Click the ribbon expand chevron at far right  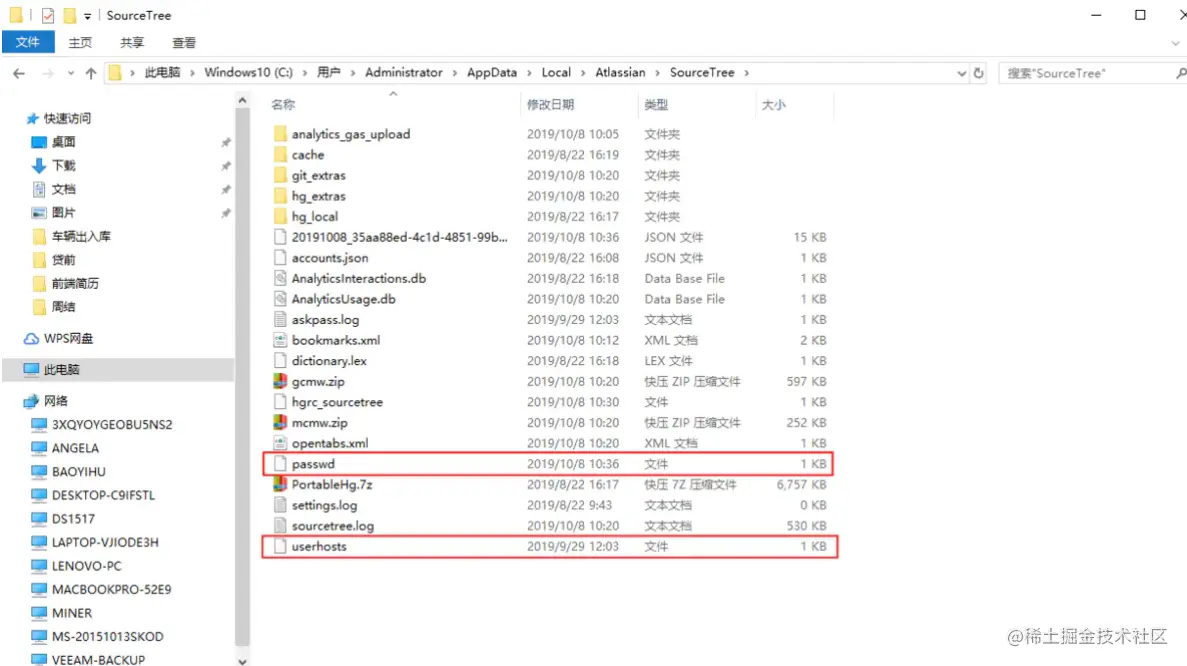tap(1175, 42)
